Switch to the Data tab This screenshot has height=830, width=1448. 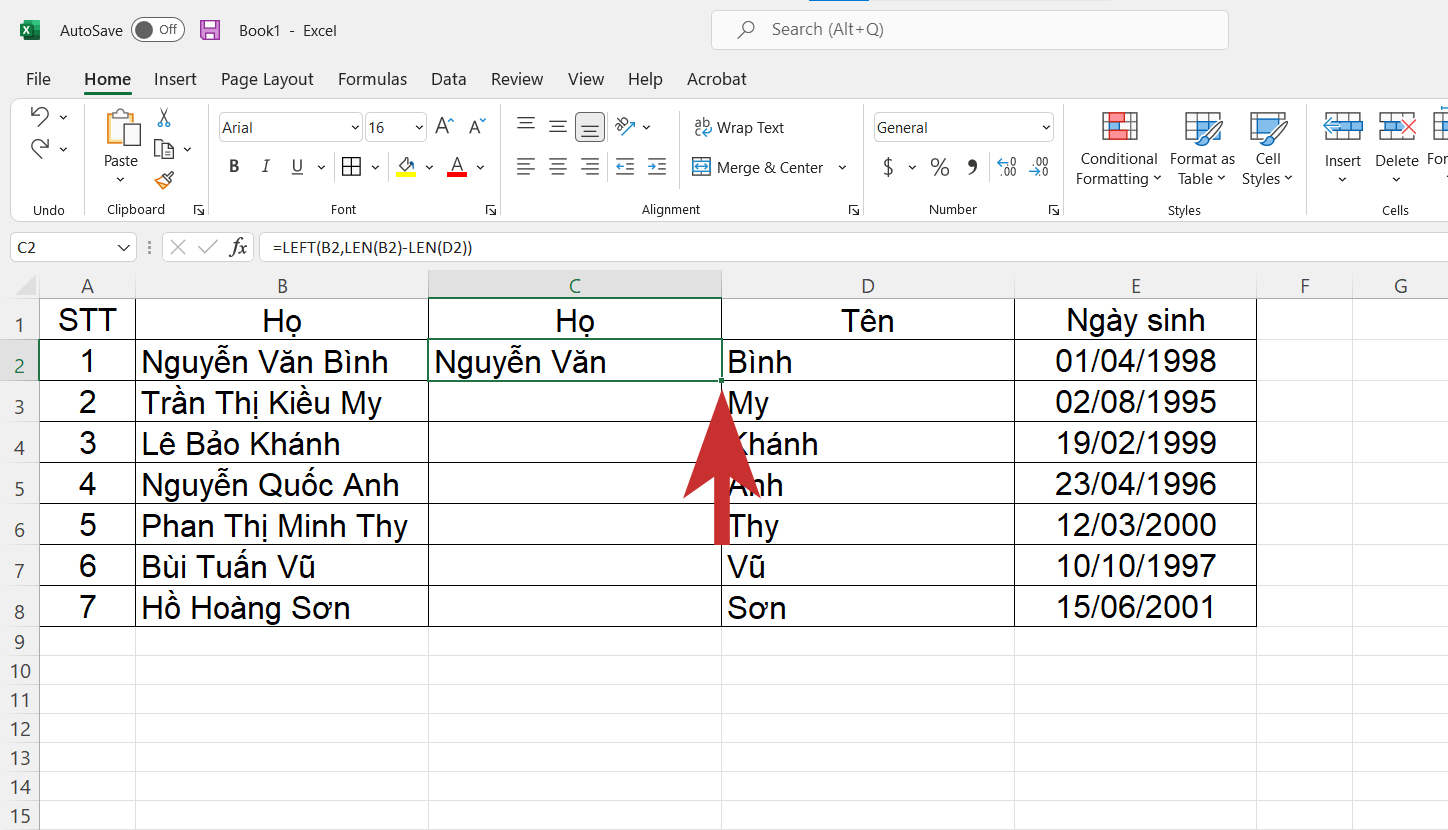449,79
